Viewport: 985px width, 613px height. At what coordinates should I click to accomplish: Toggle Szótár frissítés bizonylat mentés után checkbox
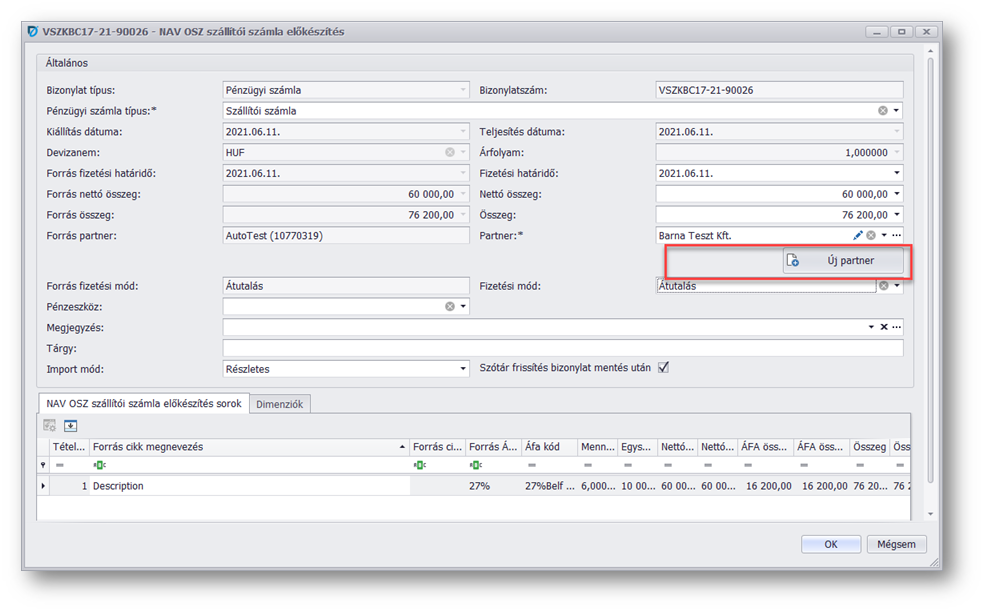[x=663, y=368]
